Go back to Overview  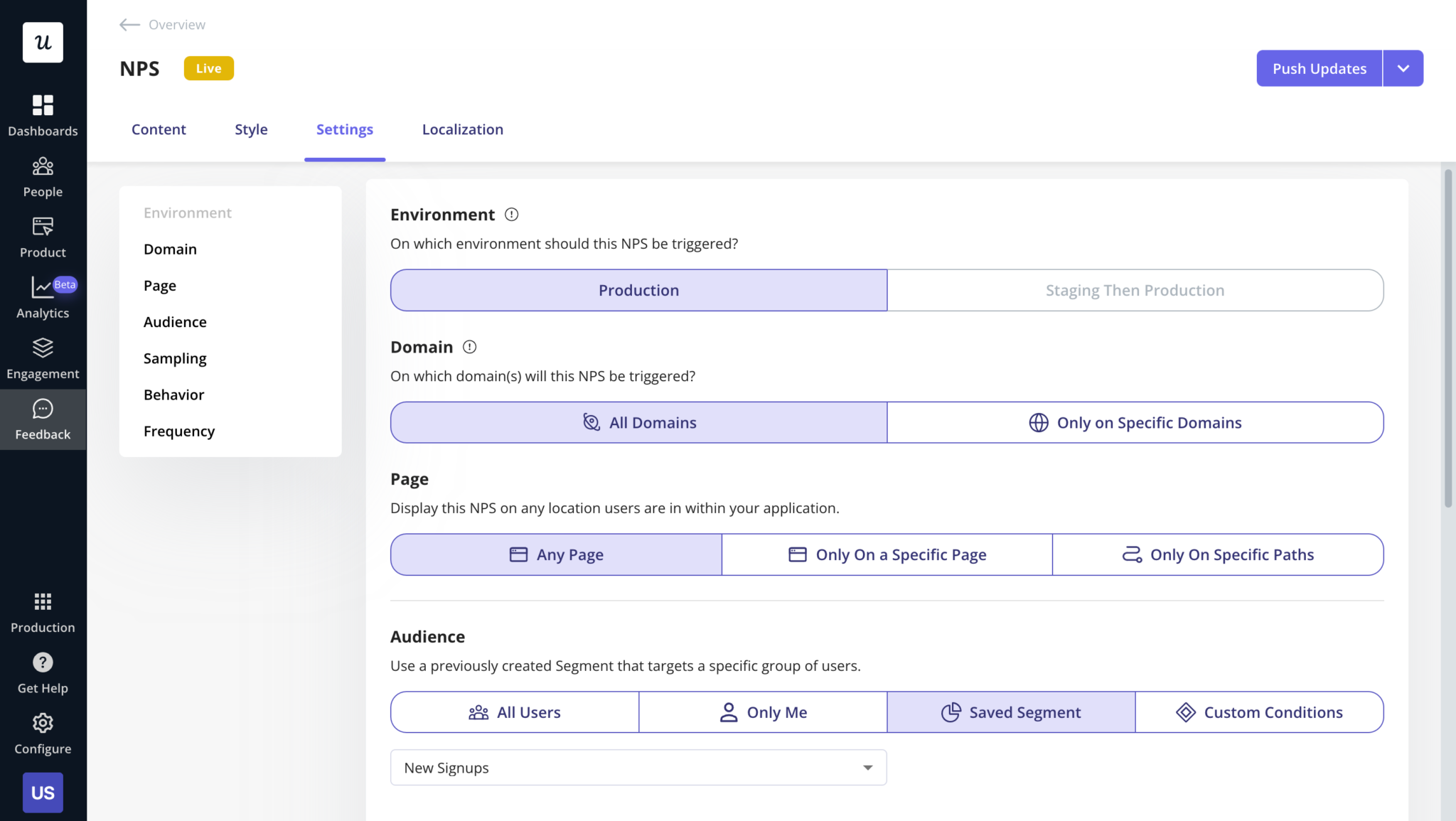coord(161,24)
